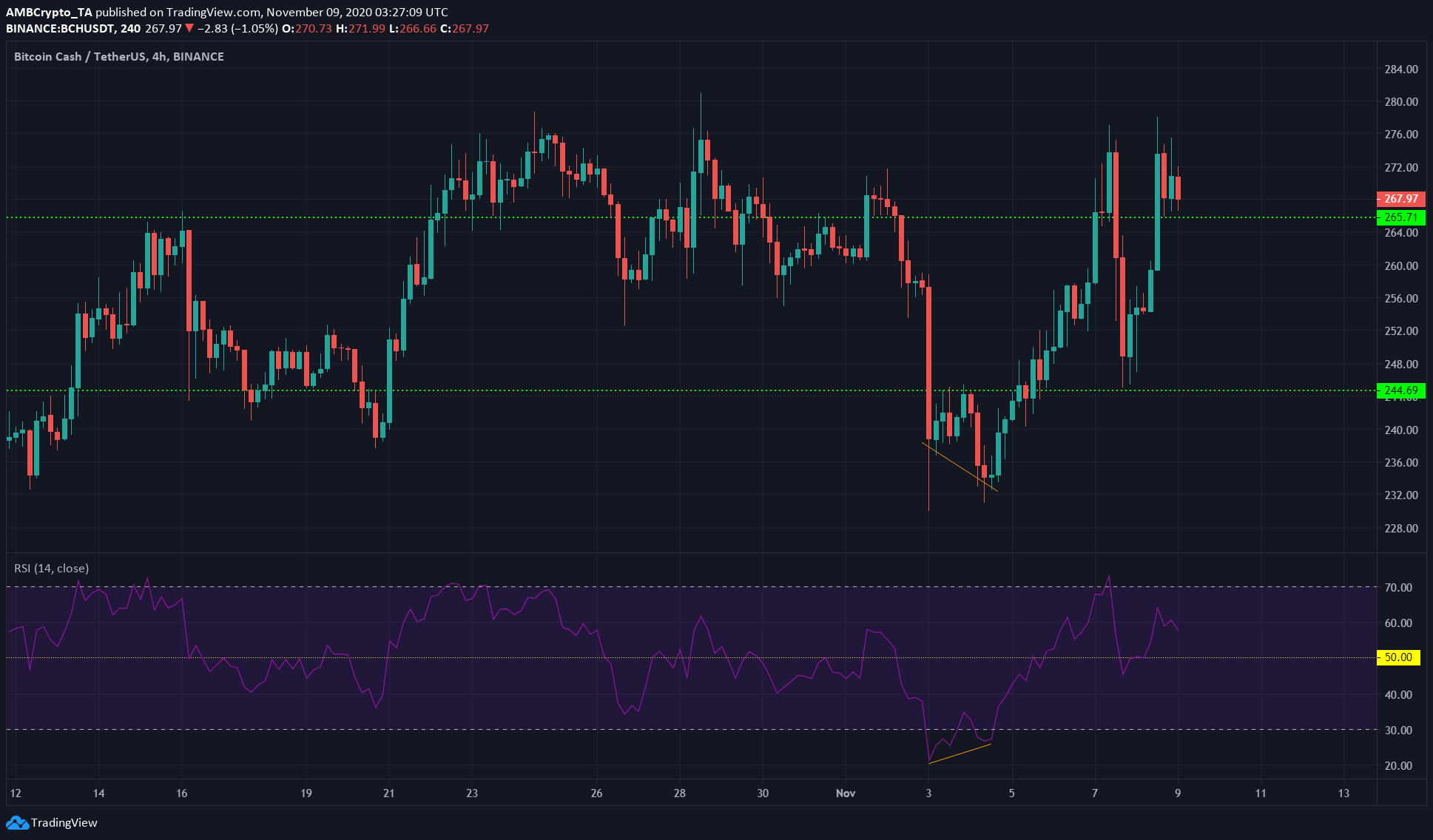Click the date 28 on time axis
Screen dimensions: 1433x840
pos(680,793)
